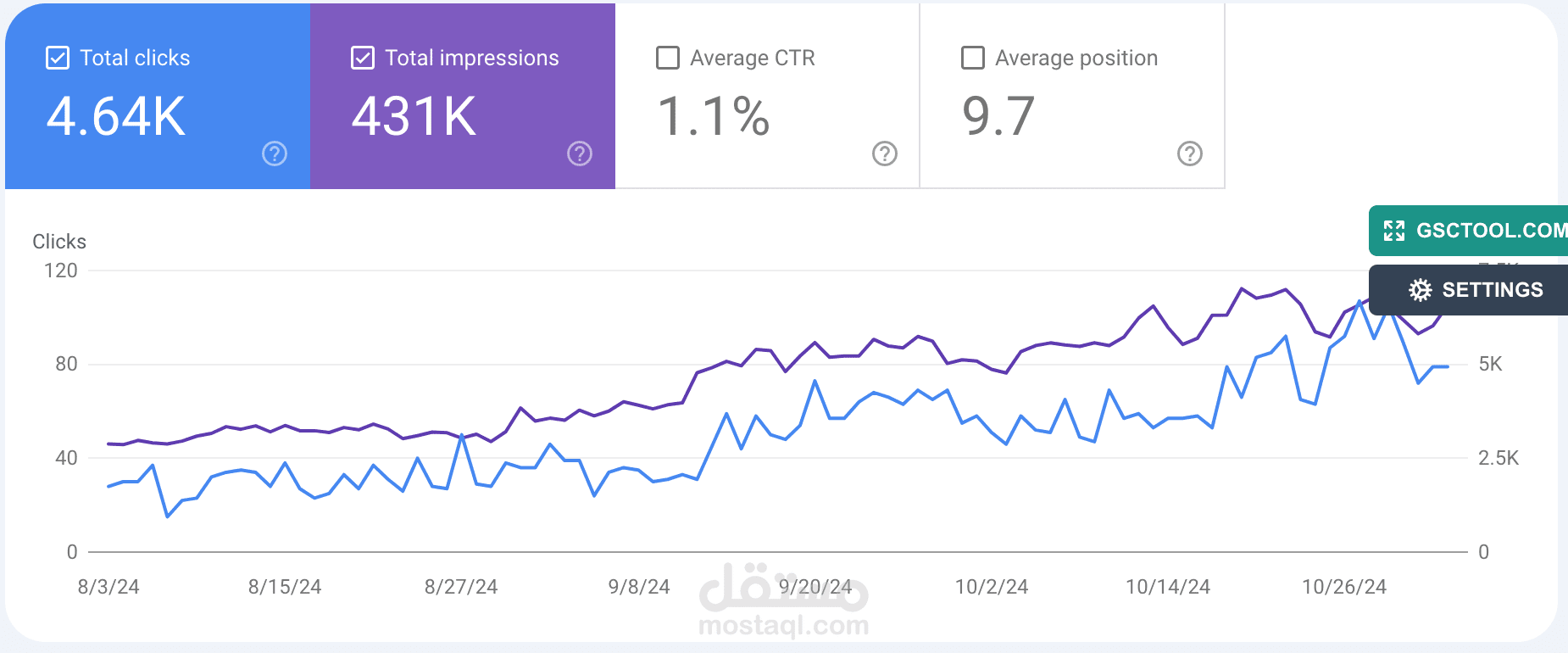1568x653 pixels.
Task: Click the 8/27/24 date on chart axis
Action: [461, 587]
